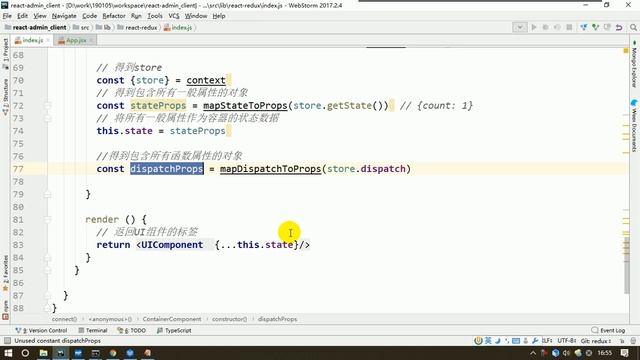
Task: Open the npm tool window sidebar tab
Action: [5, 309]
